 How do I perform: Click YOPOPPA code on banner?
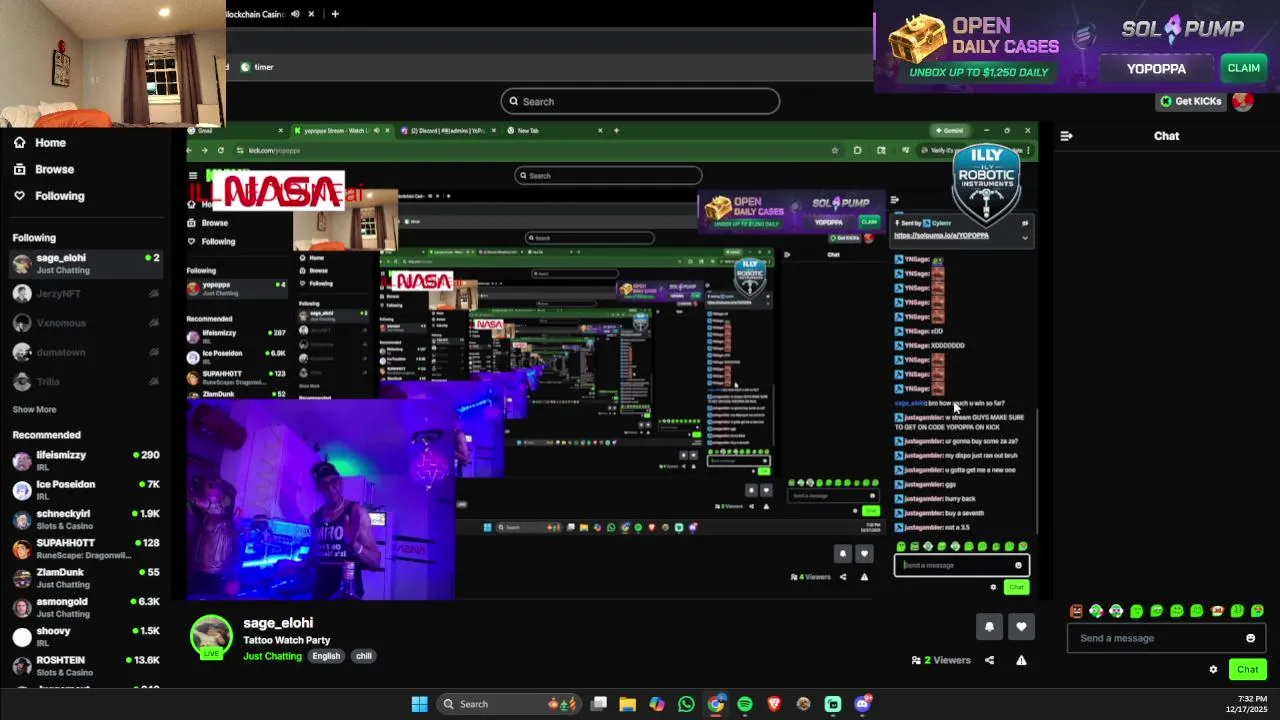coord(1156,68)
